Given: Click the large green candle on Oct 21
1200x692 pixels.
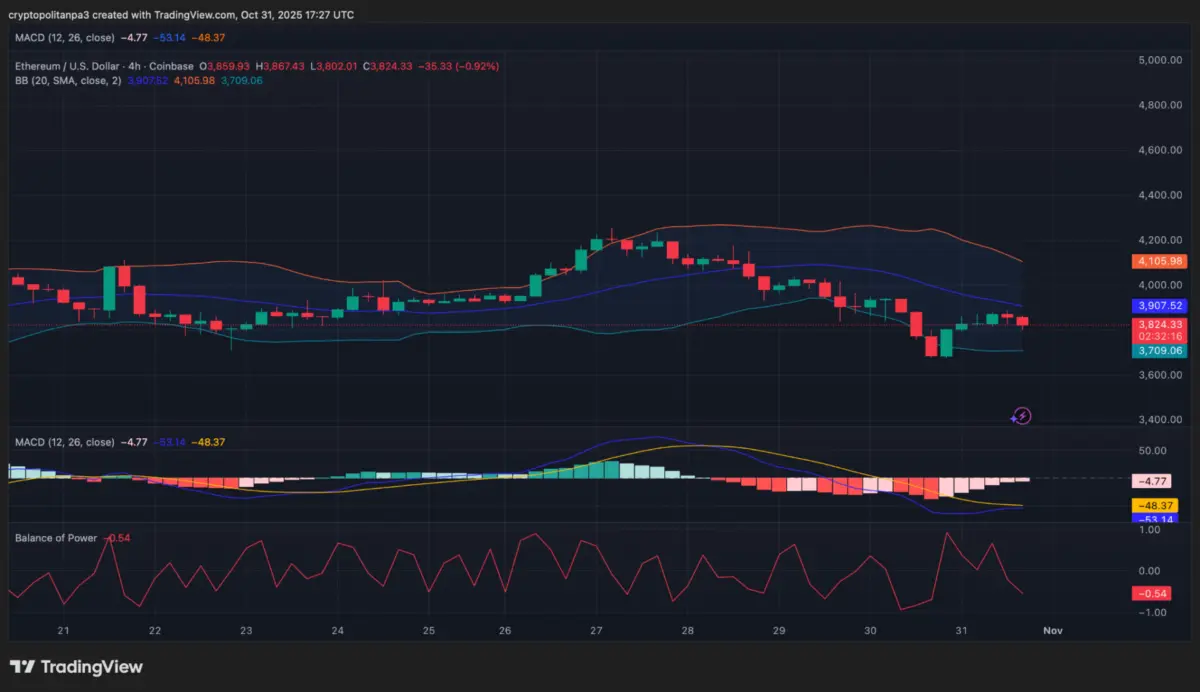Looking at the screenshot, I should (x=108, y=289).
